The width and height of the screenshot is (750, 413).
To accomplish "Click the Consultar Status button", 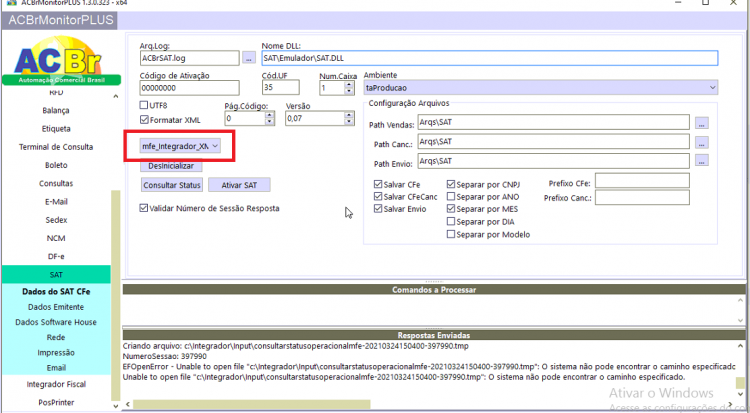I will click(x=172, y=185).
